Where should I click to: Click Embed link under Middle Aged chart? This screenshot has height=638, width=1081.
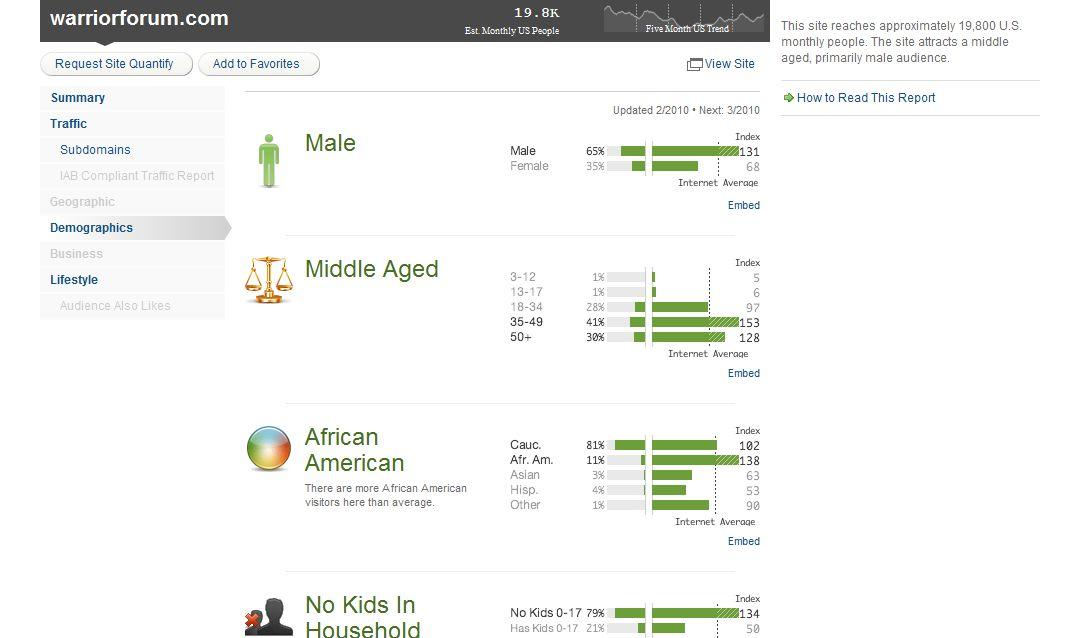743,373
